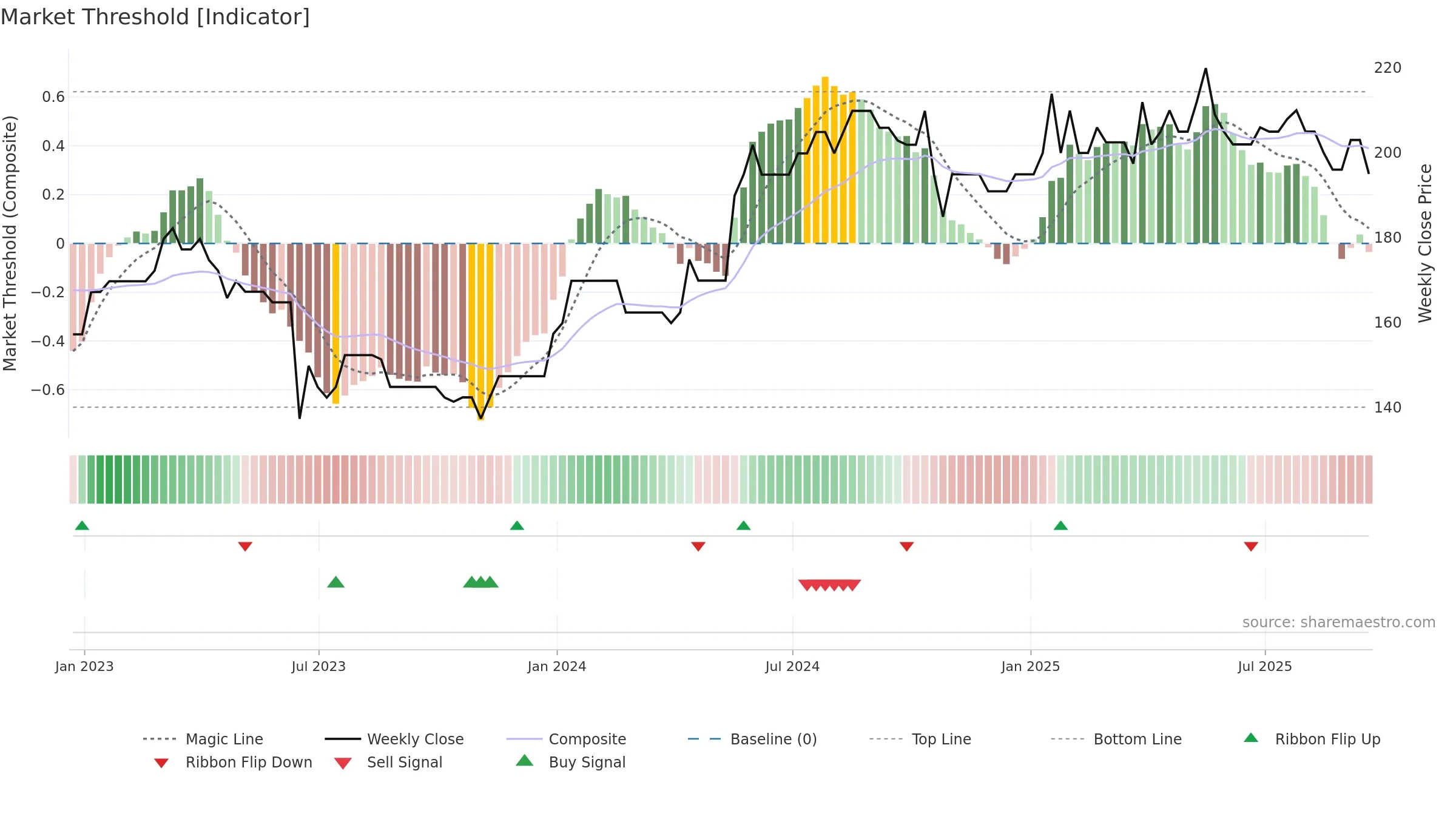Click the ribbon flip down marker between Jan 2023 and Jul 2023
The width and height of the screenshot is (1456, 819).
[245, 547]
